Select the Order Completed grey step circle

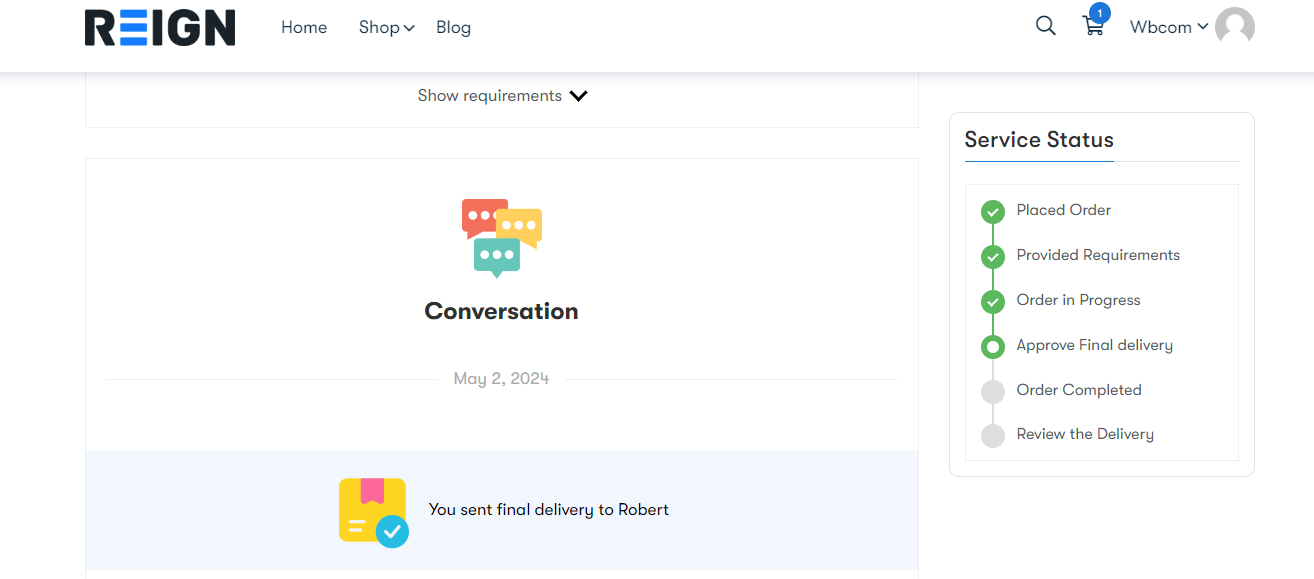992,391
